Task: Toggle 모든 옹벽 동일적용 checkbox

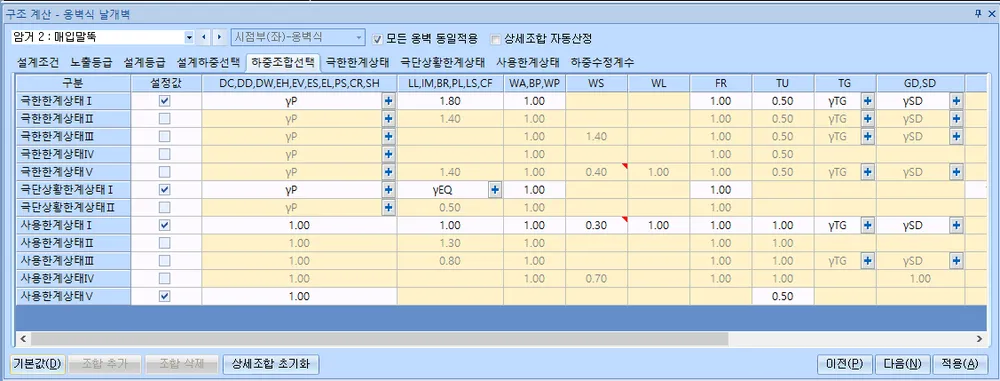Action: (377, 39)
